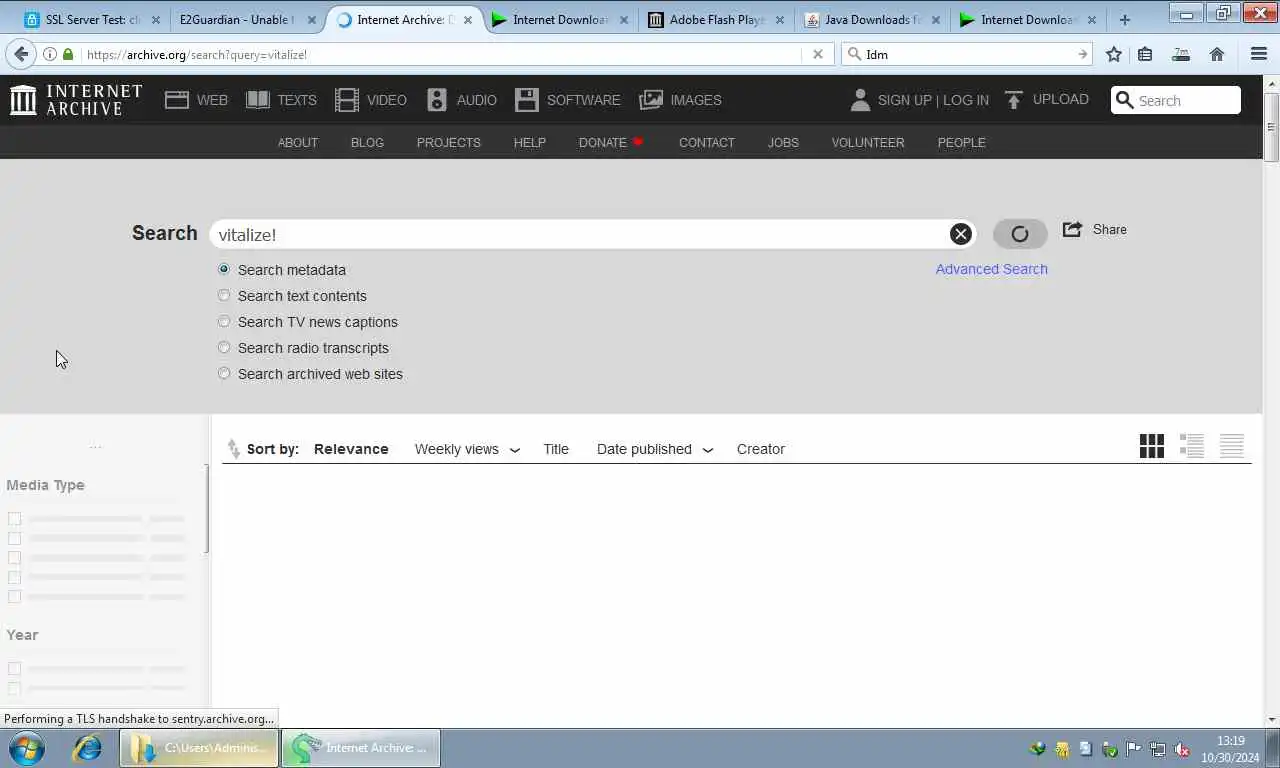Open the Texts media section

click(x=281, y=100)
